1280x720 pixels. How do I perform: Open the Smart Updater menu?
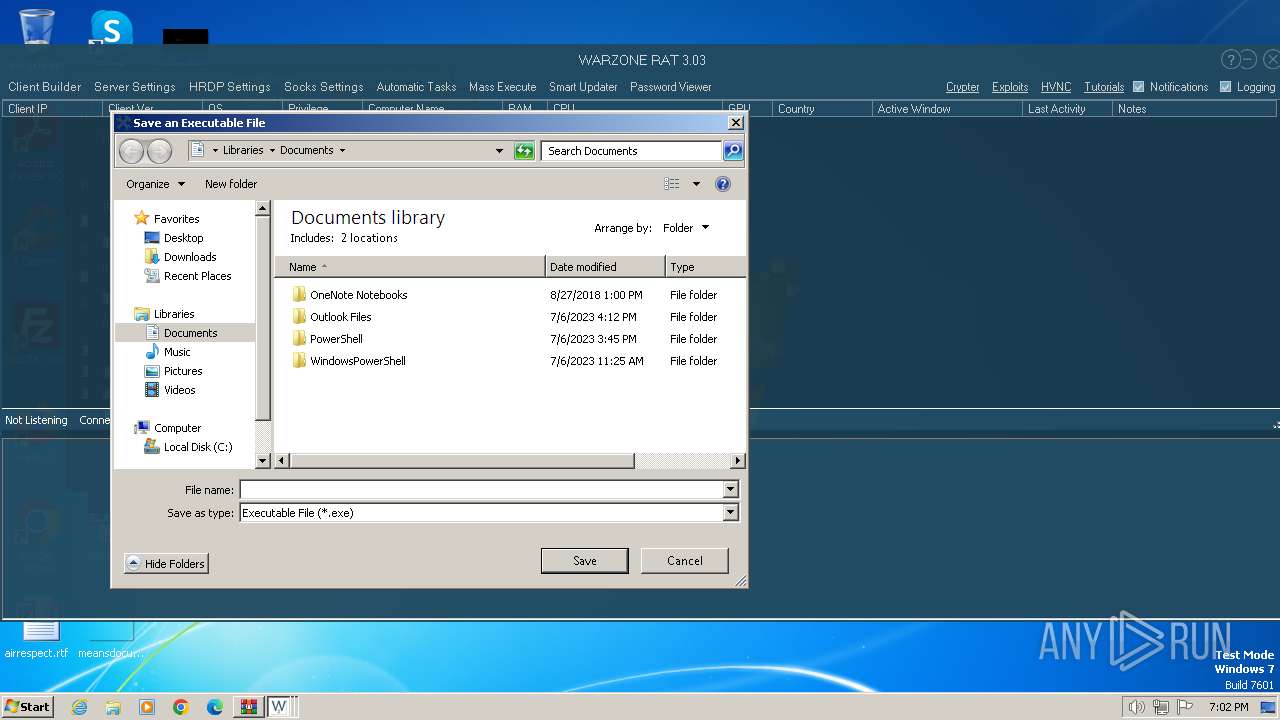[x=583, y=87]
